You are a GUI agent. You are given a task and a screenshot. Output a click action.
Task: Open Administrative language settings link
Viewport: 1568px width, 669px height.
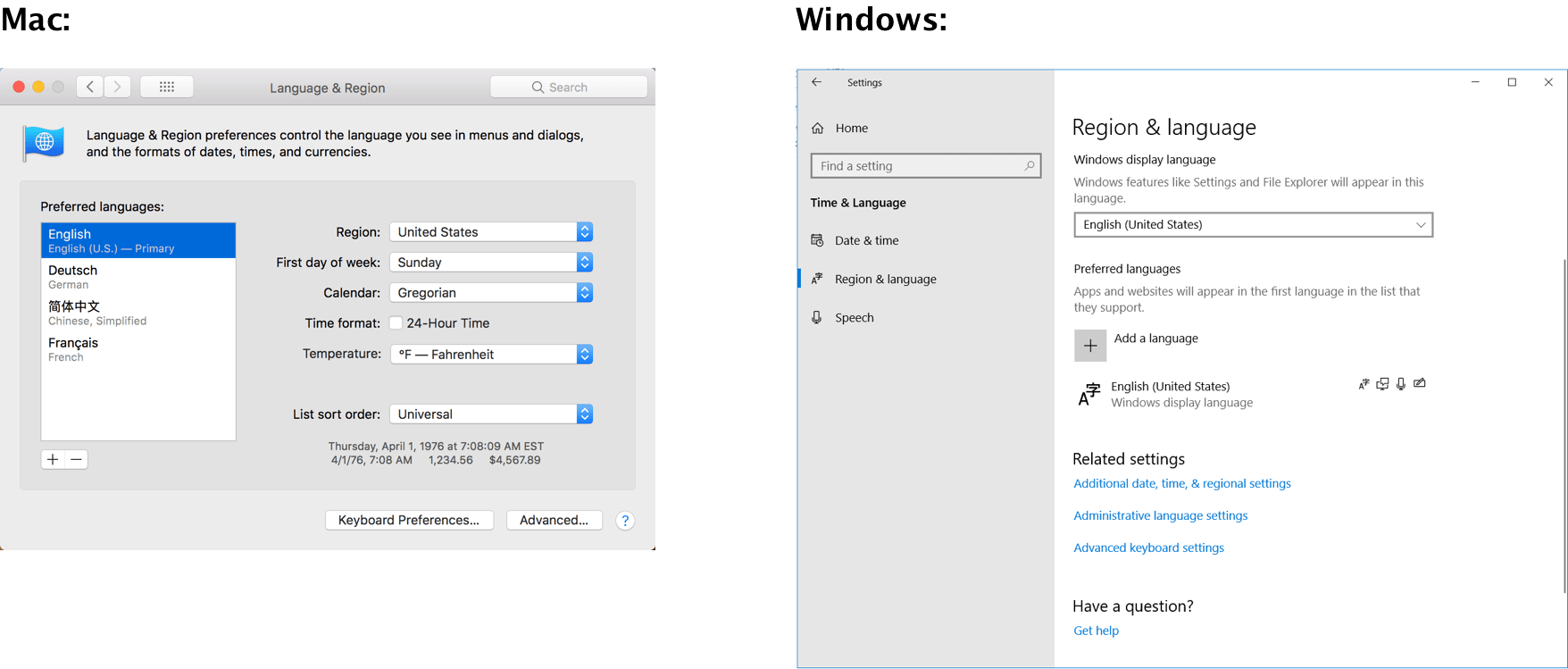(1160, 515)
